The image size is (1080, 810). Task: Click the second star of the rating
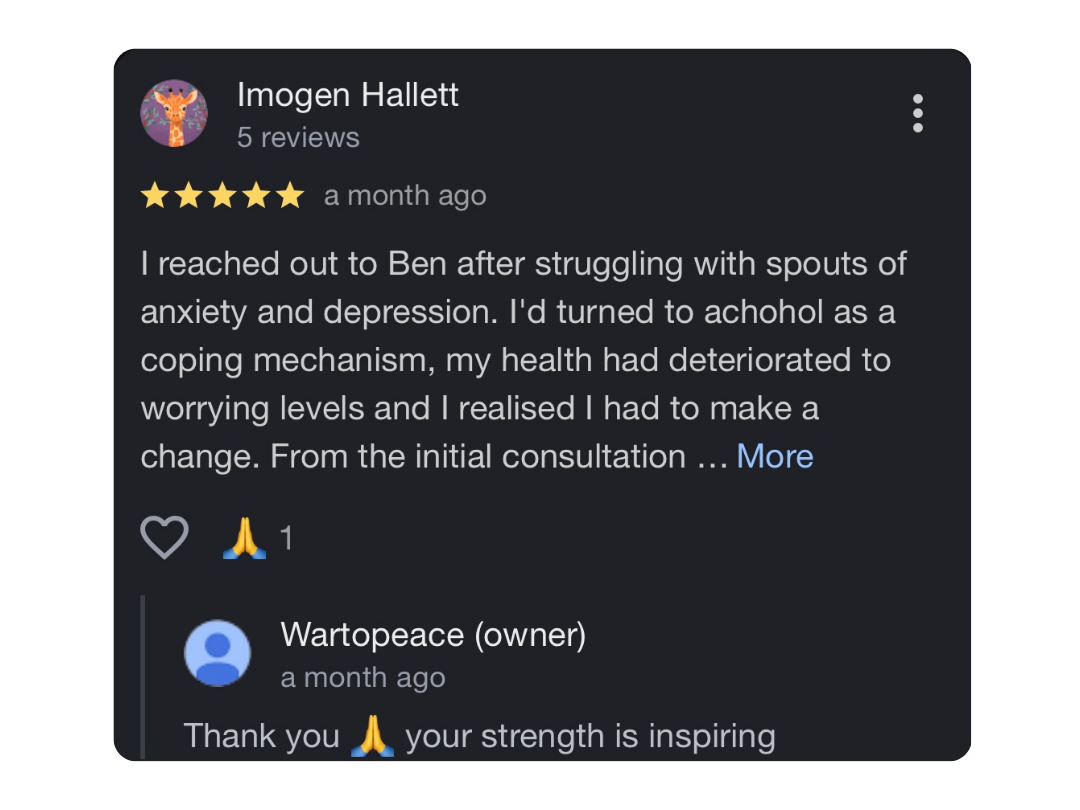[189, 196]
